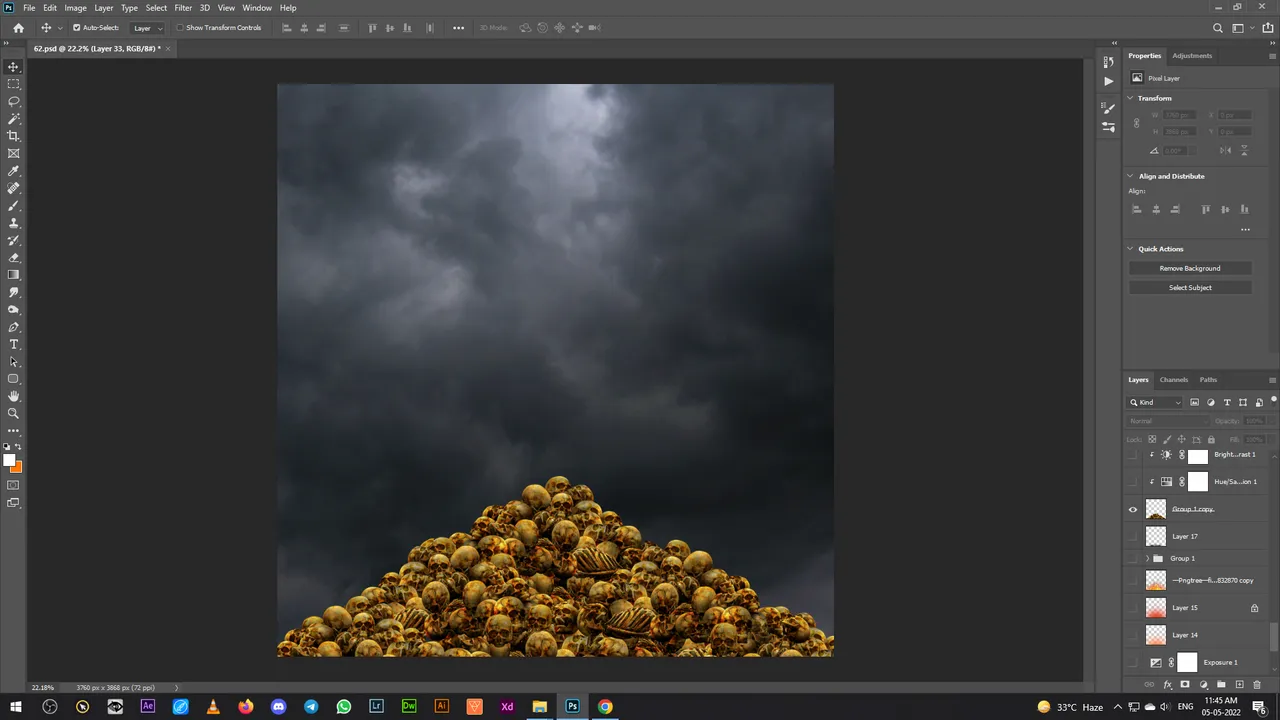The image size is (1280, 720).
Task: Select the Magic Wand tool
Action: (x=14, y=119)
